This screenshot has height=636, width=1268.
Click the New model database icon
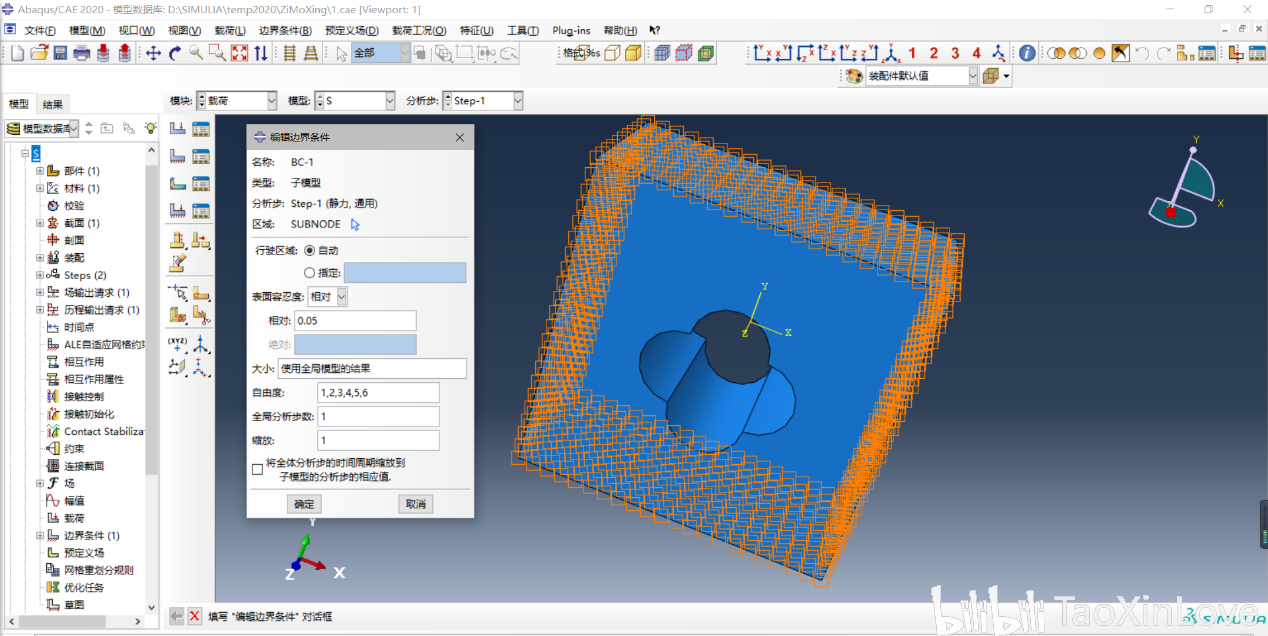click(x=17, y=53)
